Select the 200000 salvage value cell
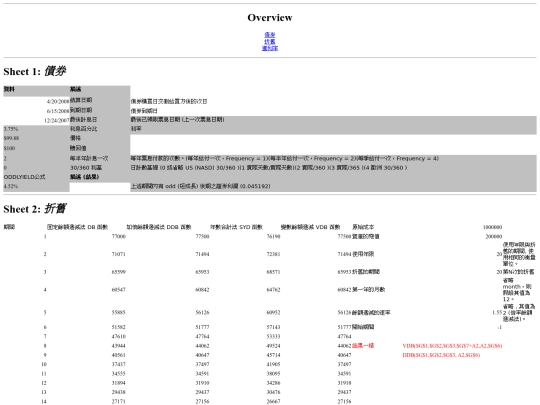Viewport: 540px width, 405px height. (494, 236)
